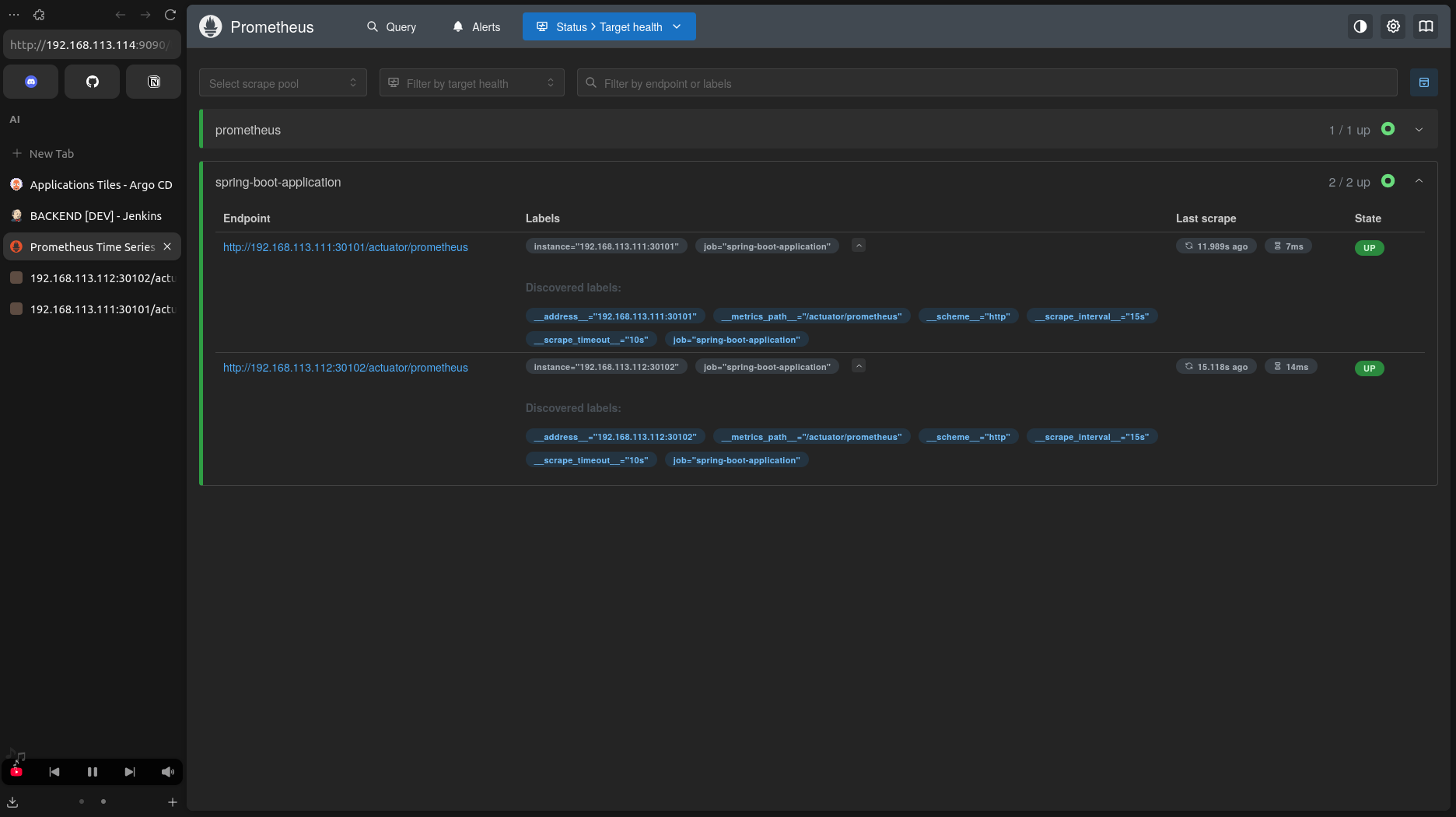Viewport: 1456px width, 817px height.
Task: Click the browser URL address bar
Action: 92,44
